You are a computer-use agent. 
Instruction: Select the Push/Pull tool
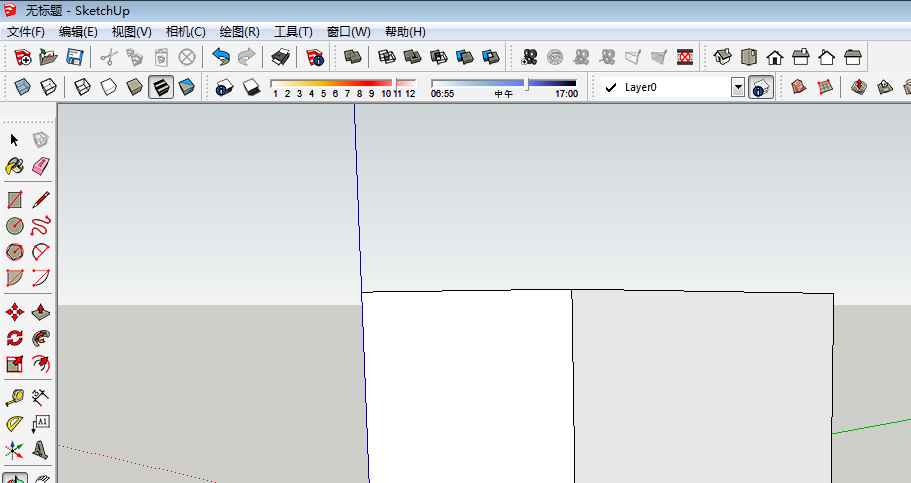pos(41,312)
